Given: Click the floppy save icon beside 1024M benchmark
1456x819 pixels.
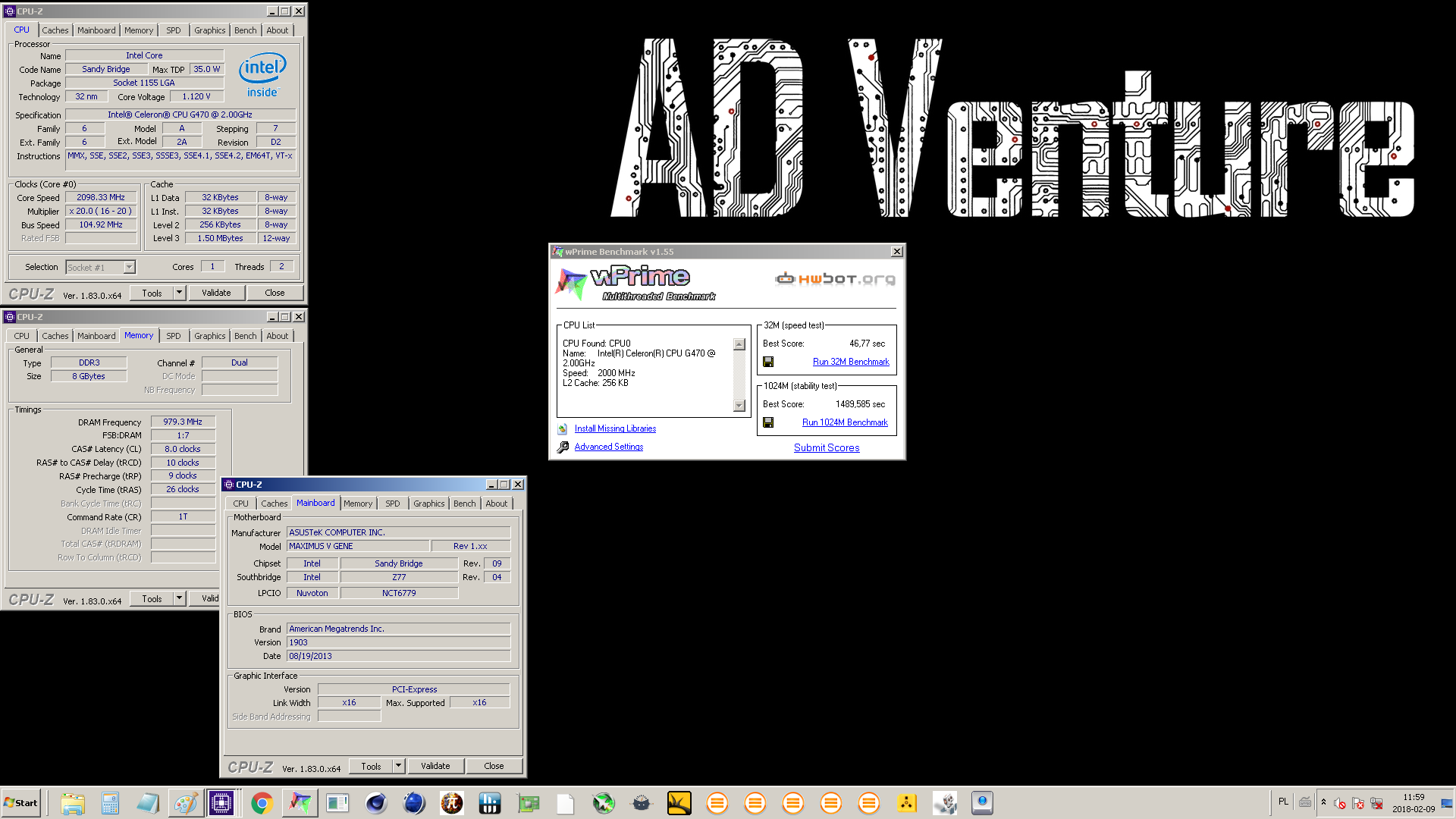Looking at the screenshot, I should click(x=768, y=422).
